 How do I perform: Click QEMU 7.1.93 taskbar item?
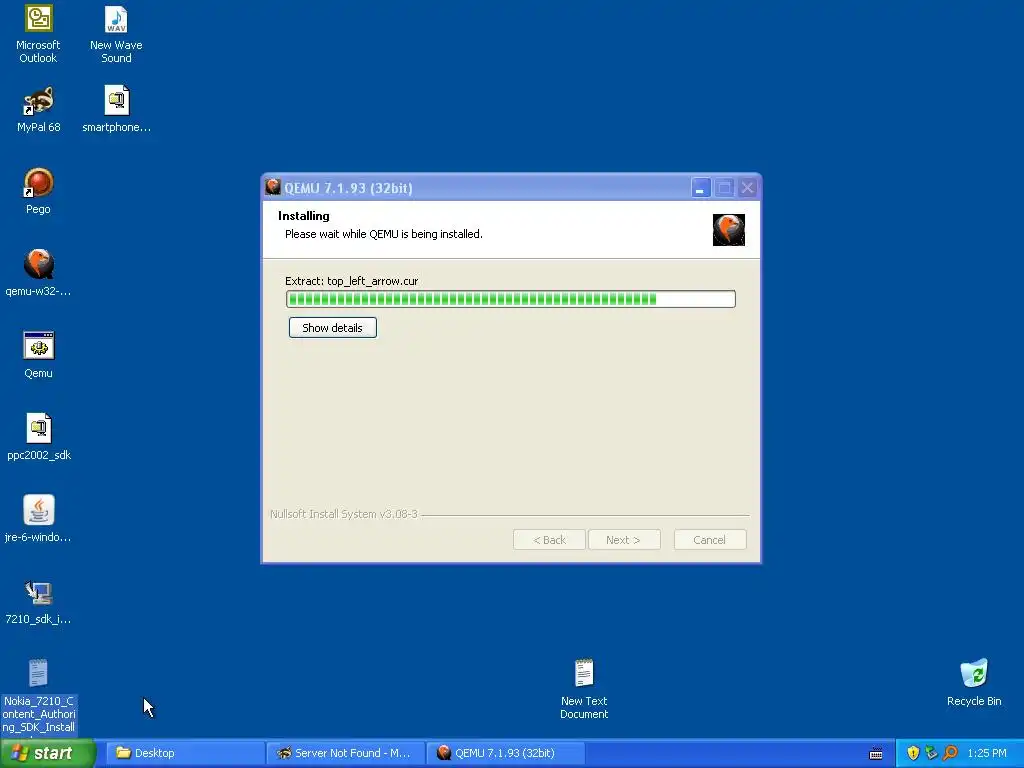pos(506,753)
